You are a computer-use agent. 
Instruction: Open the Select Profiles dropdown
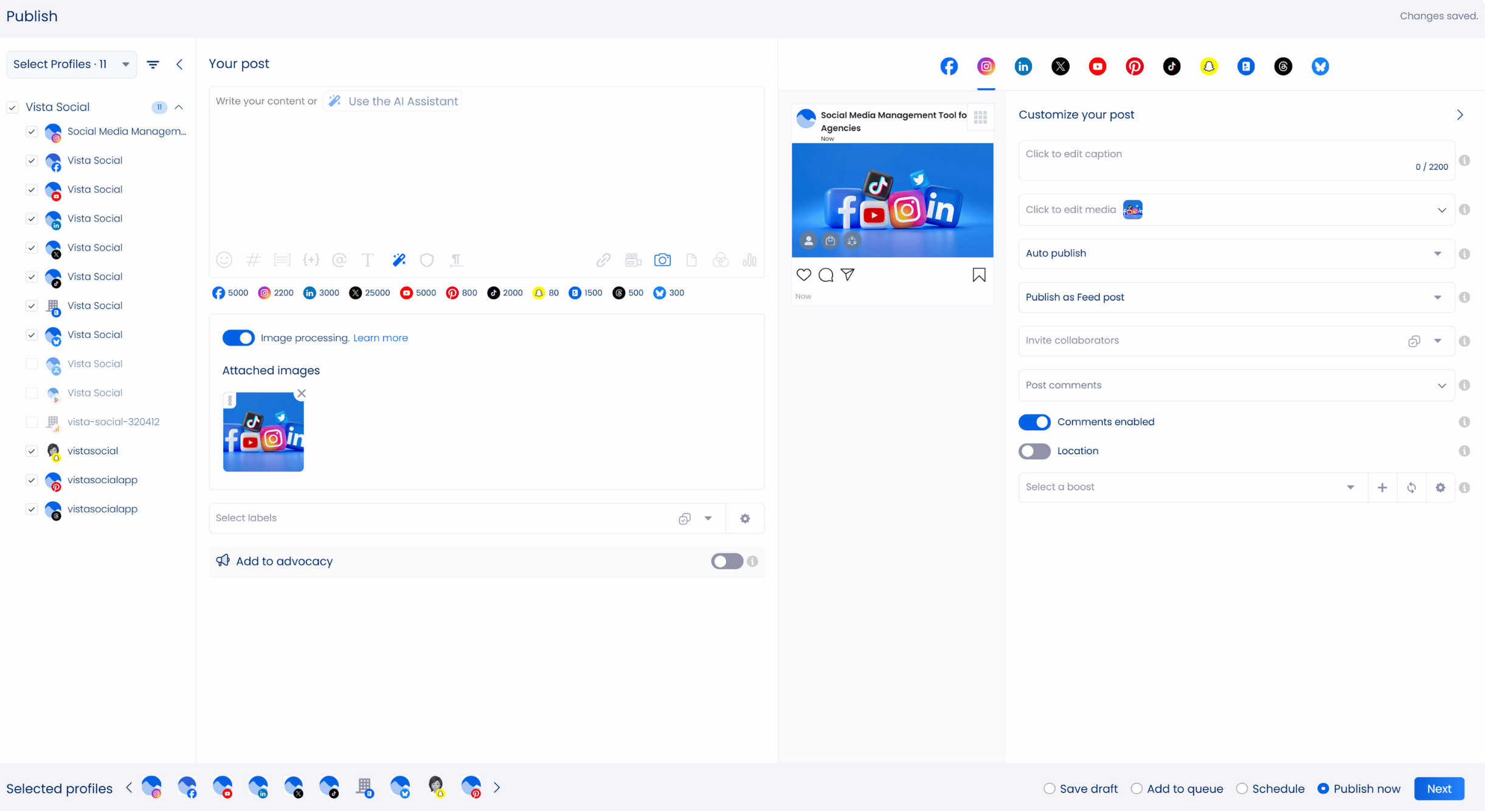(71, 64)
